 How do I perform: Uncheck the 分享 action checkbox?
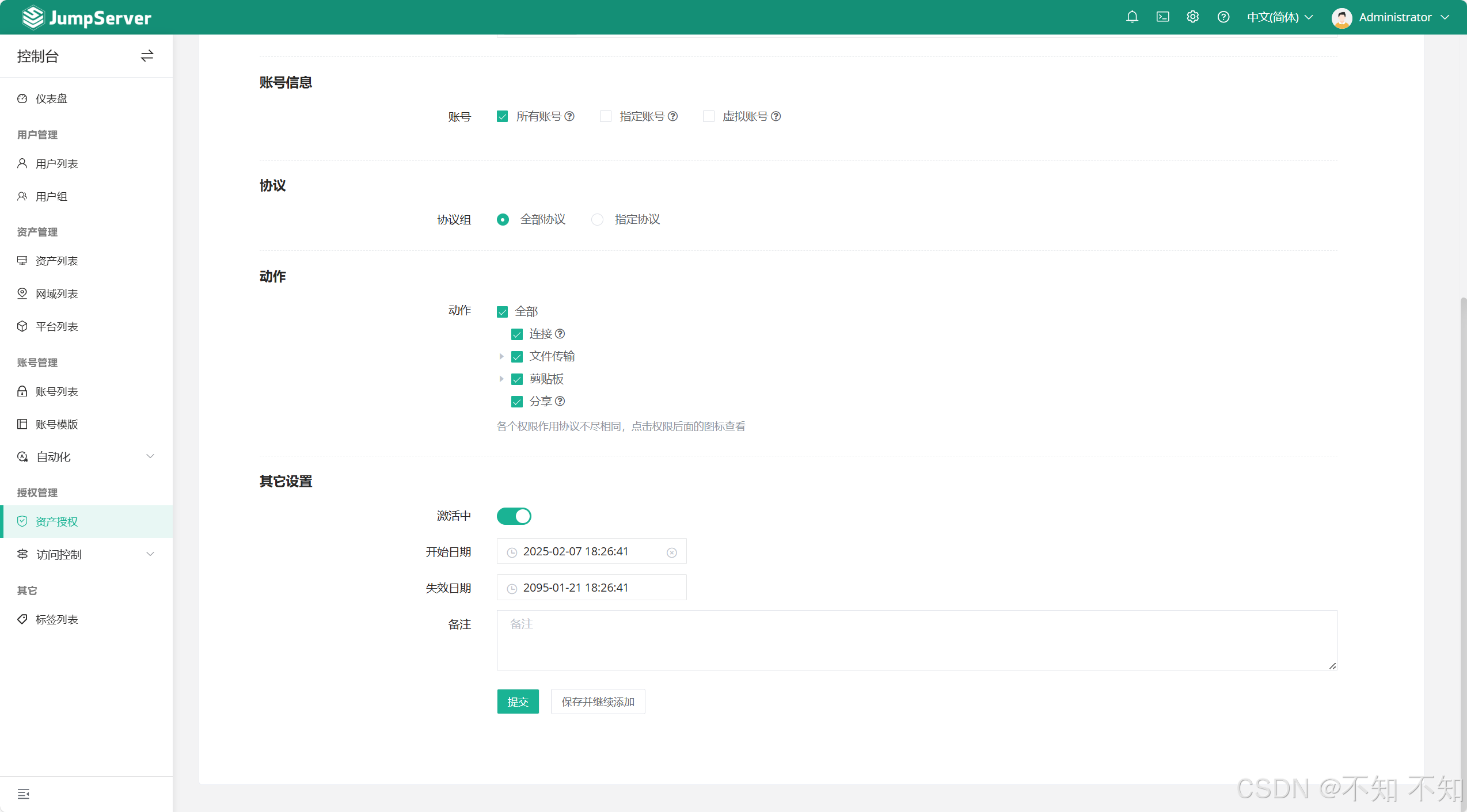click(517, 402)
